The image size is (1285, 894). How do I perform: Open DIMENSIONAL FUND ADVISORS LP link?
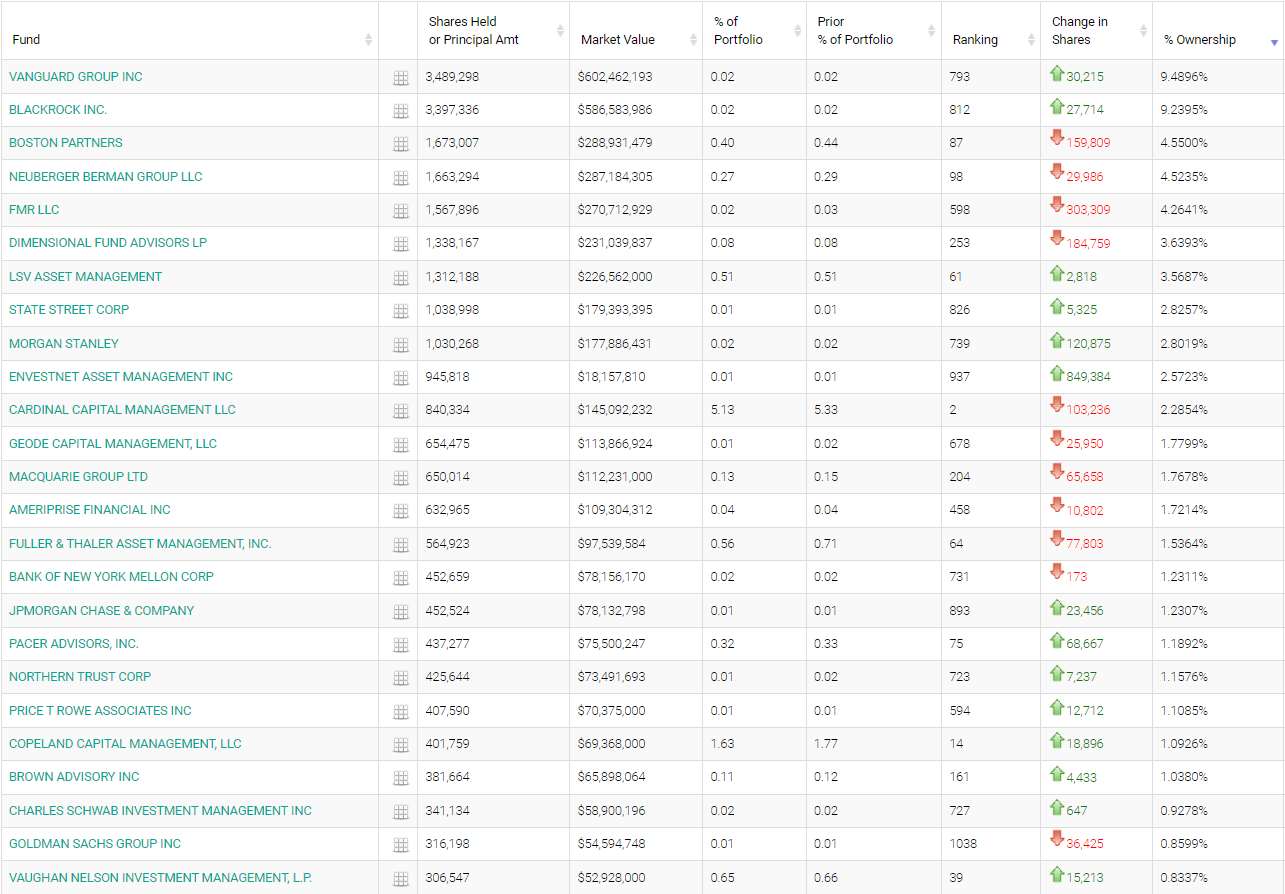(x=108, y=243)
